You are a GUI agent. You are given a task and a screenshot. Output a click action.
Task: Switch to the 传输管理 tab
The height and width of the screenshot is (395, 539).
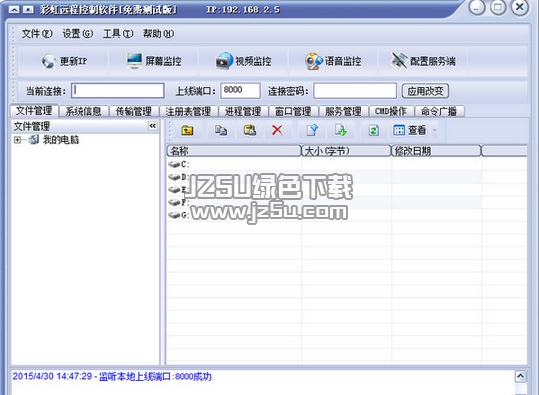pos(133,111)
